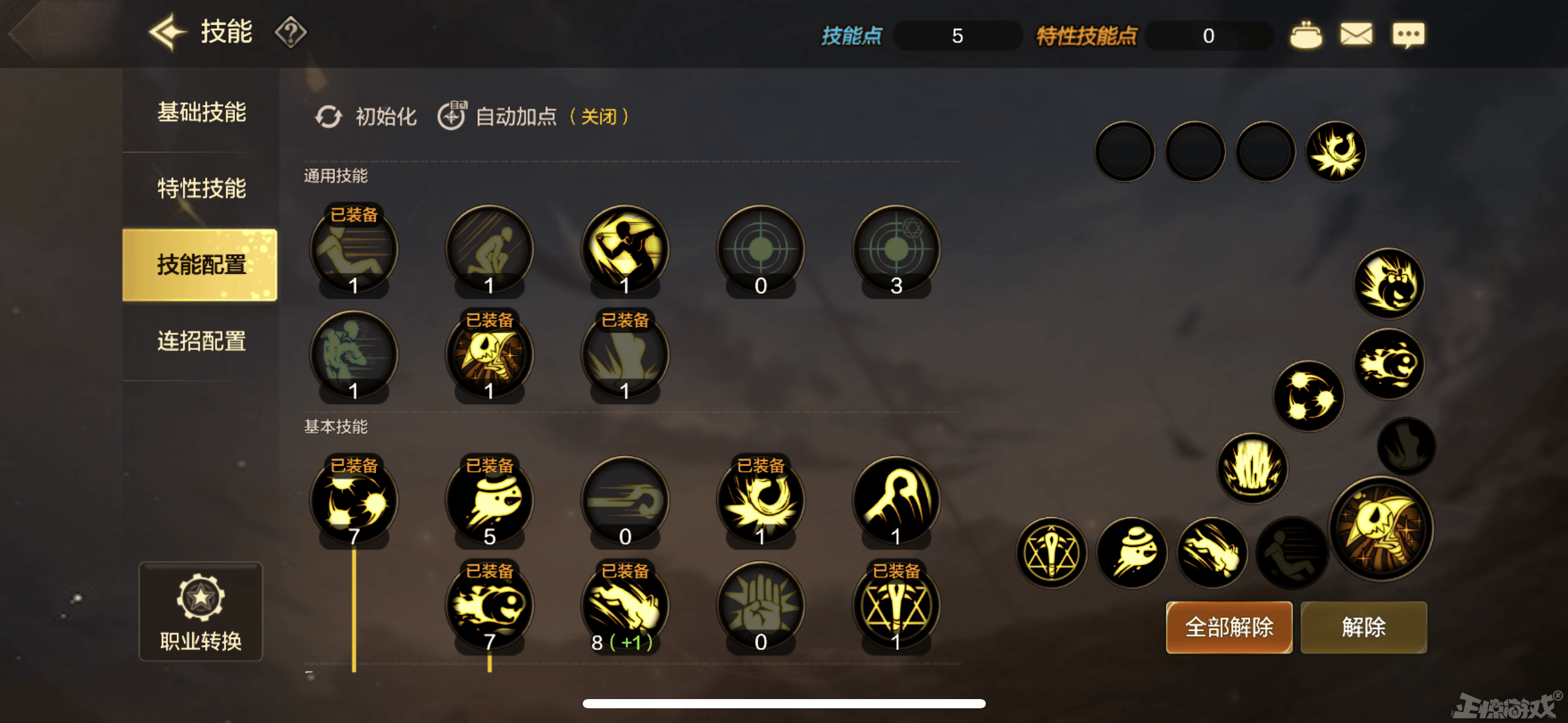Switch to 基础技能 tab
The image size is (1568, 723).
201,112
